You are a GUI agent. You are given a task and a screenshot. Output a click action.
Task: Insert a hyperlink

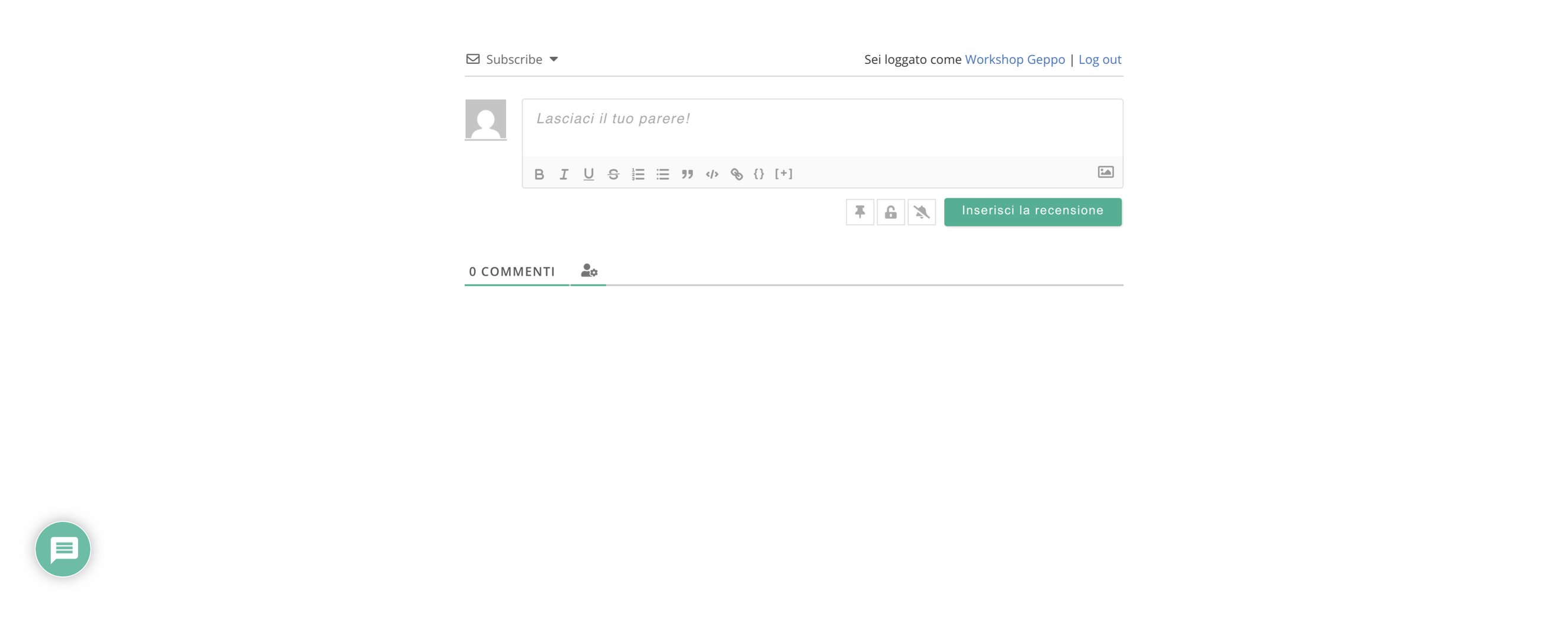point(736,174)
